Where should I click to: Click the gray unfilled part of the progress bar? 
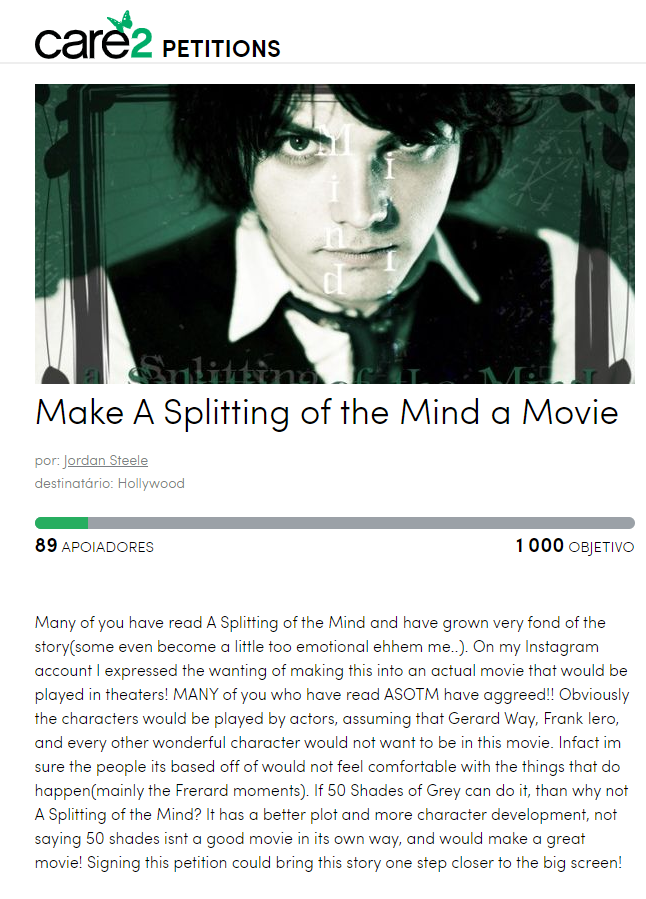click(361, 523)
